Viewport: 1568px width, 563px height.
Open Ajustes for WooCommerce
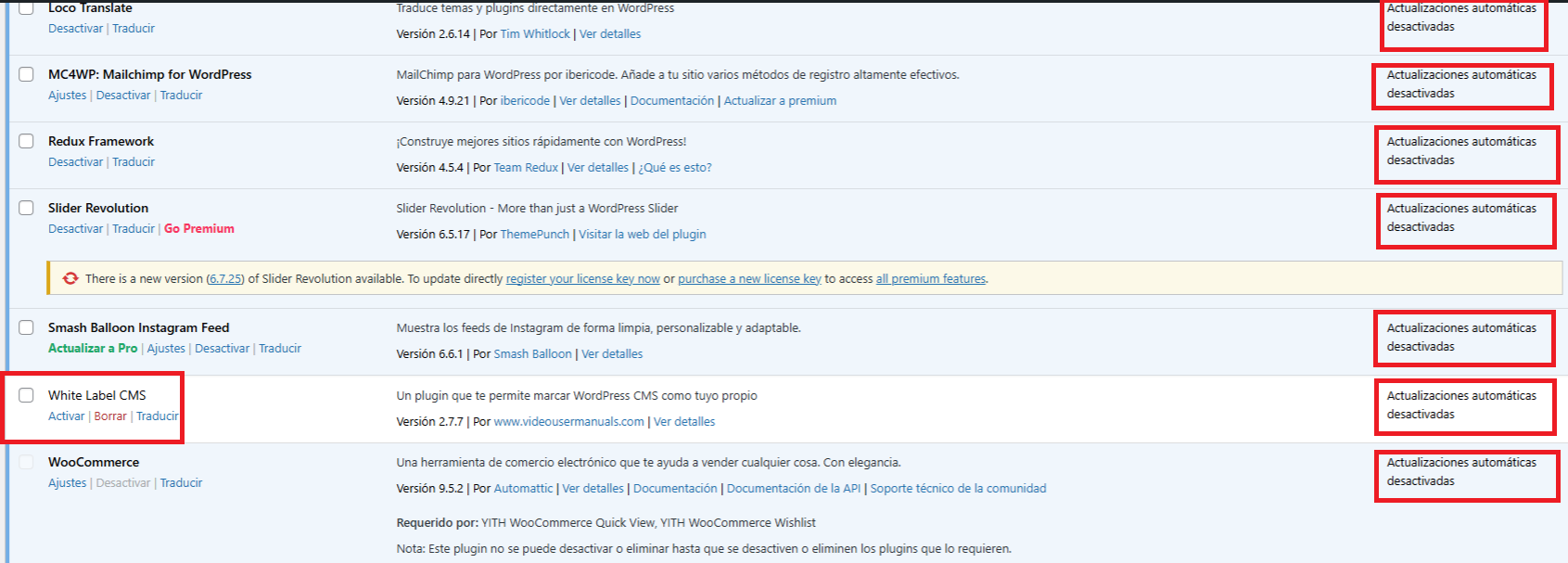click(x=67, y=483)
